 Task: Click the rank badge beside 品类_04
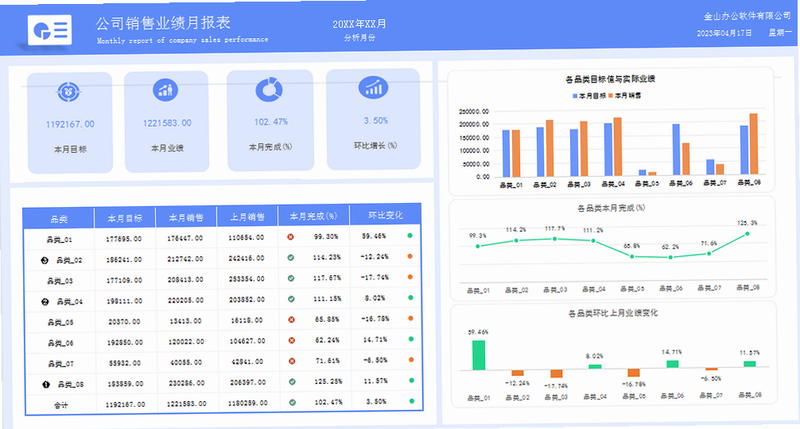tap(45, 302)
